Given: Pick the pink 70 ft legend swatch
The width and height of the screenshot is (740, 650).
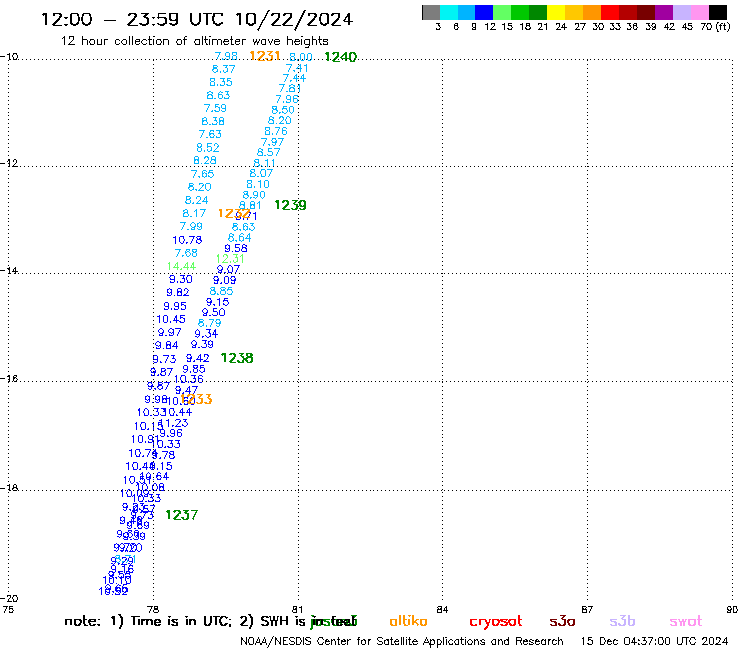Looking at the screenshot, I should [699, 12].
